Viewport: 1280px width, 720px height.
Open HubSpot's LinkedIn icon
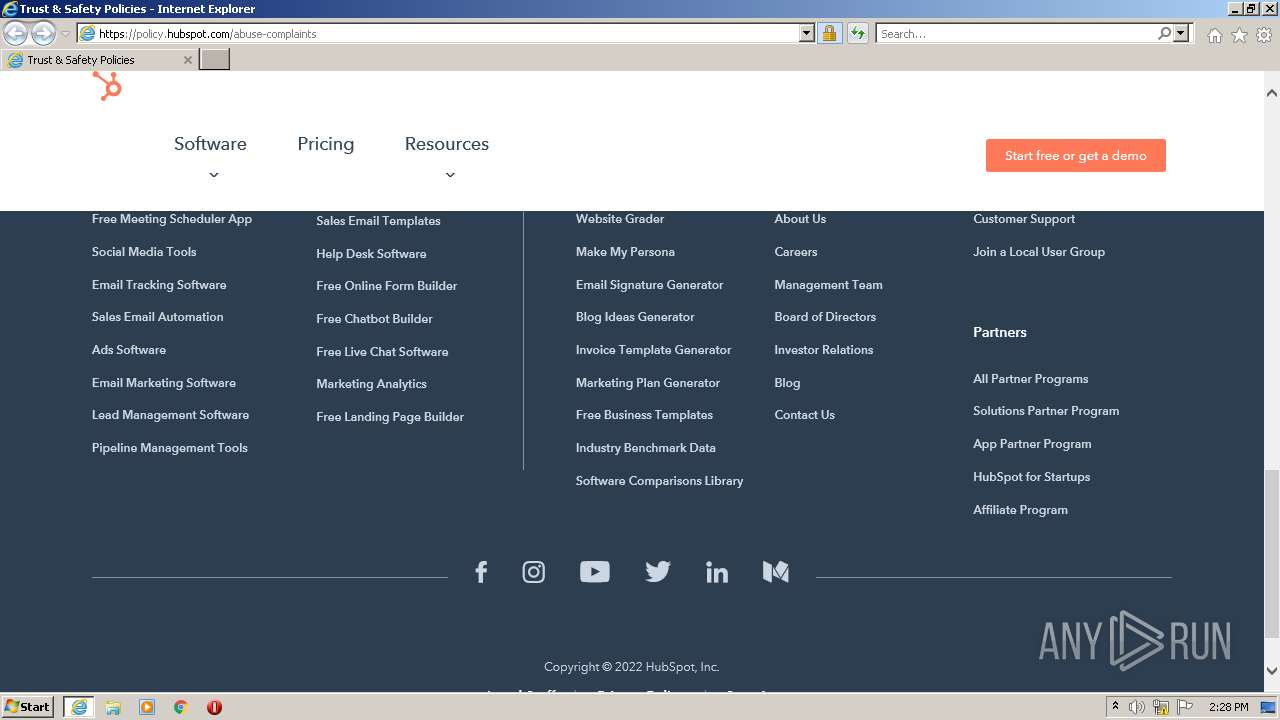click(x=717, y=572)
